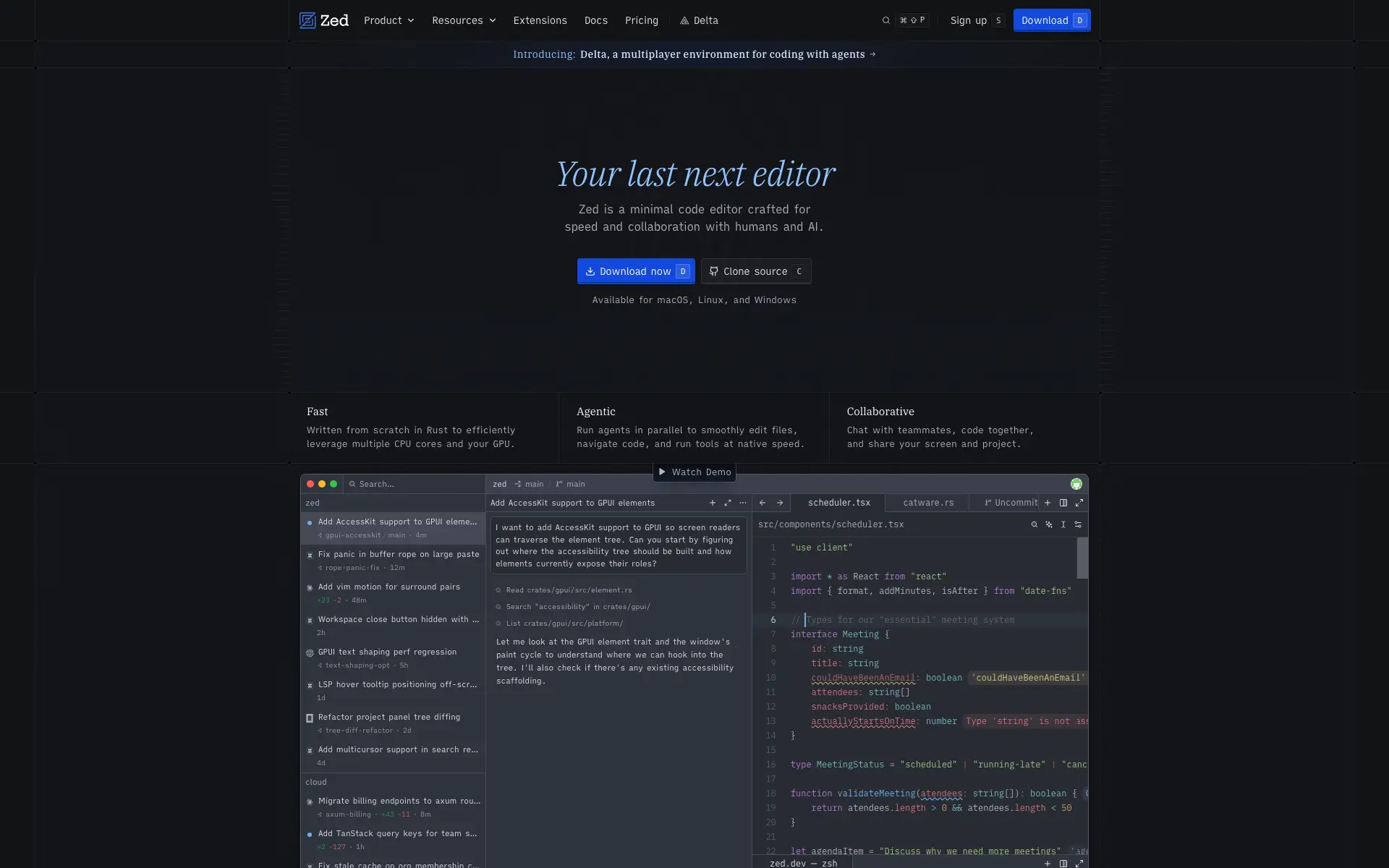Select the 'zed.dev — zsh' terminal tab
Viewport: 1389px width, 868px height.
[803, 863]
